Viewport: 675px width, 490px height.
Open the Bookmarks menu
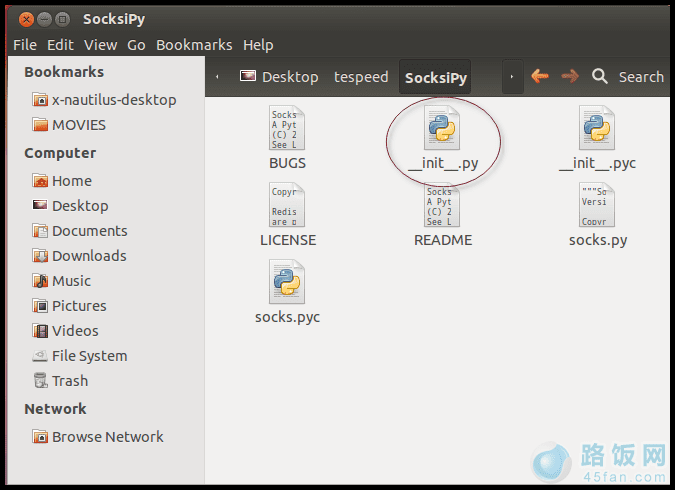pyautogui.click(x=194, y=45)
